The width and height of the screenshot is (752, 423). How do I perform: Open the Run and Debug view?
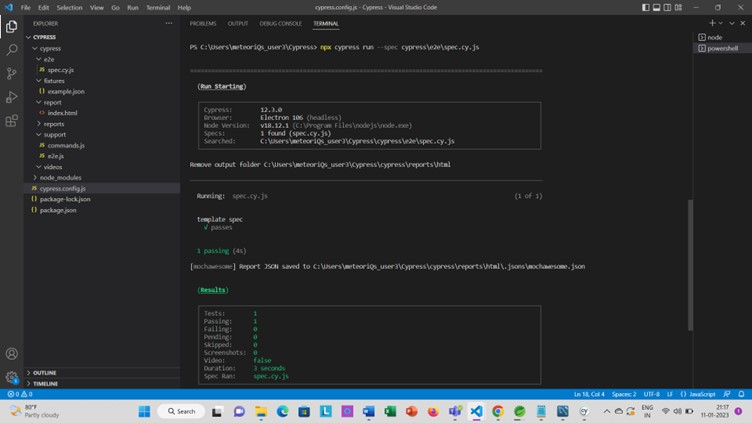coord(12,97)
